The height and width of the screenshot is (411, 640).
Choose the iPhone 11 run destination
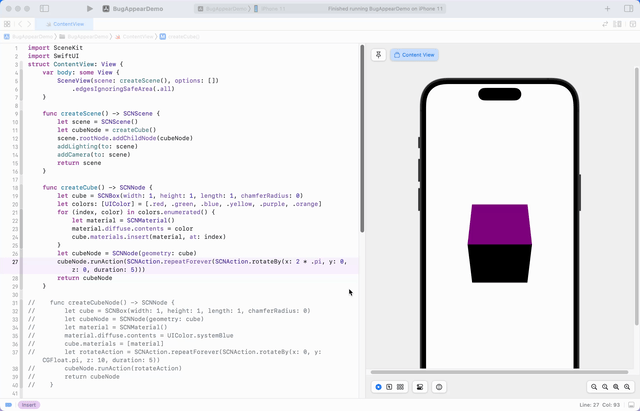click(x=270, y=9)
